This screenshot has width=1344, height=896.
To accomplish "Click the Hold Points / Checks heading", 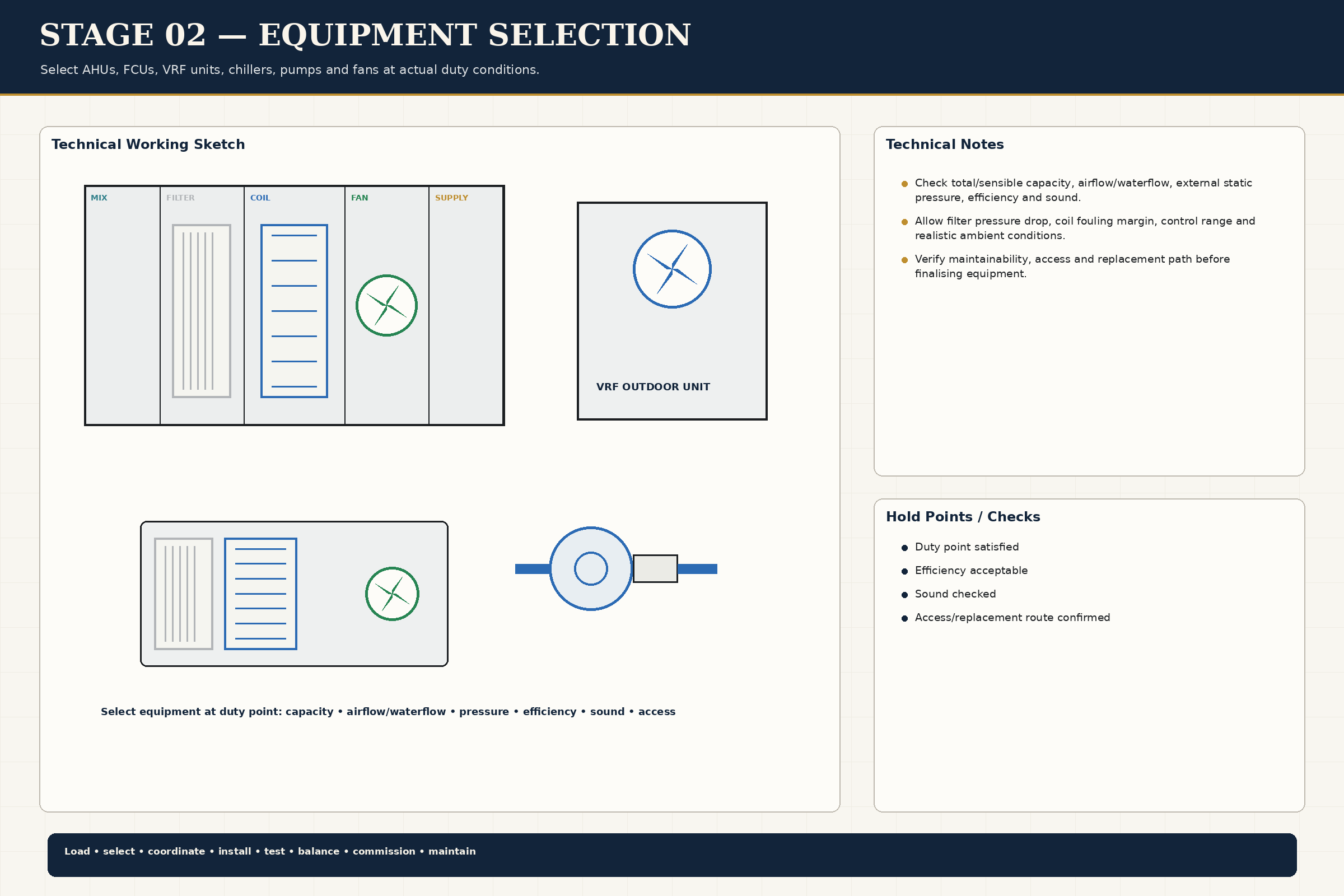I will tap(963, 517).
